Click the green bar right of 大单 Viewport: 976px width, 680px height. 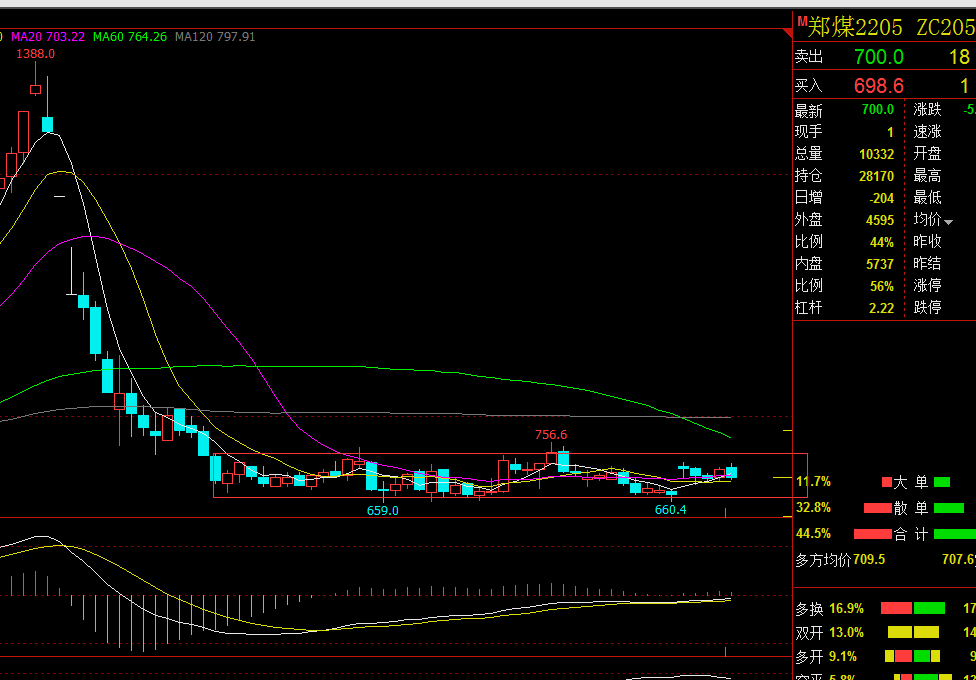click(x=942, y=482)
